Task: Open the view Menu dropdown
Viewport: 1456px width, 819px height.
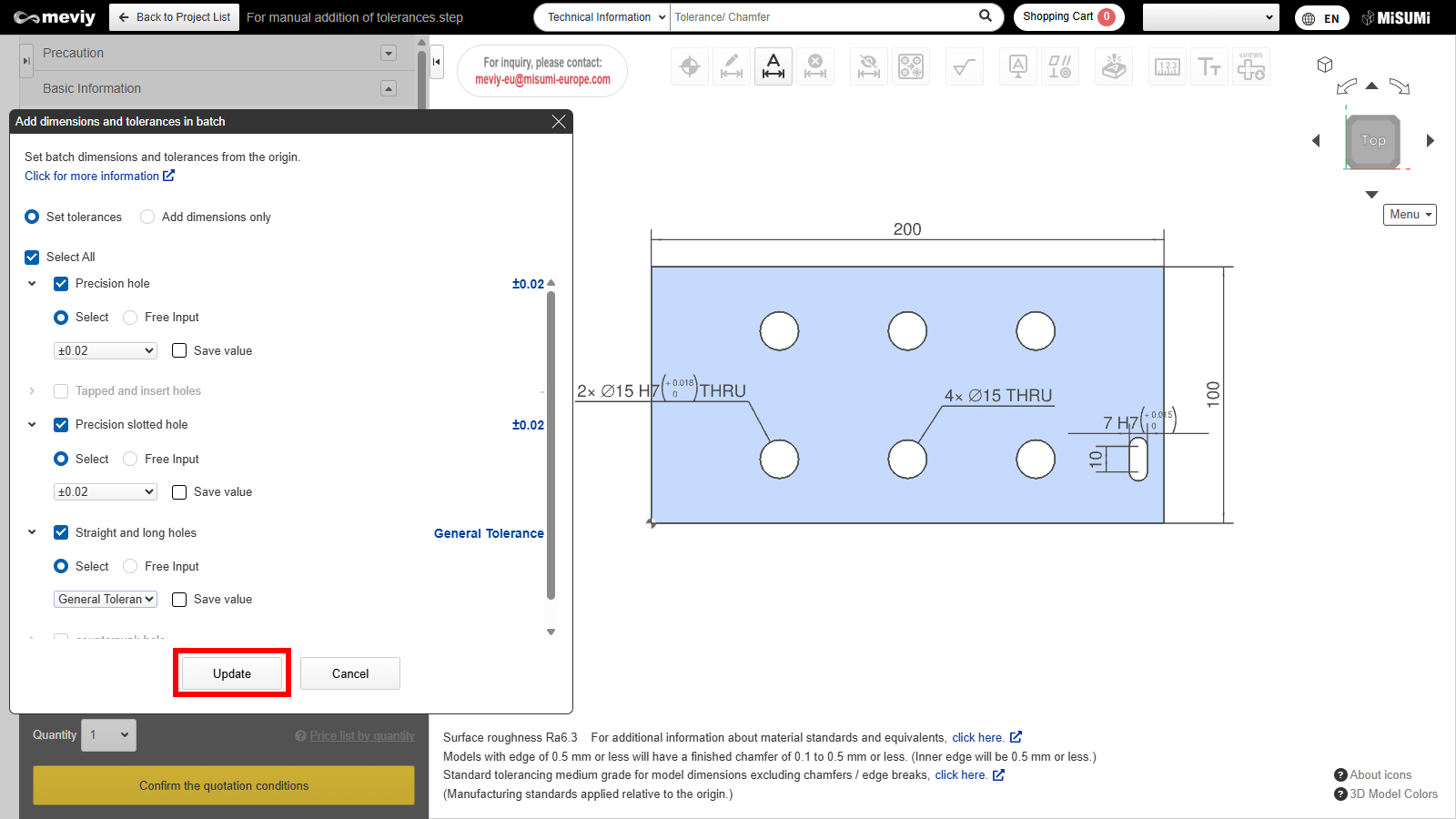Action: 1410,215
